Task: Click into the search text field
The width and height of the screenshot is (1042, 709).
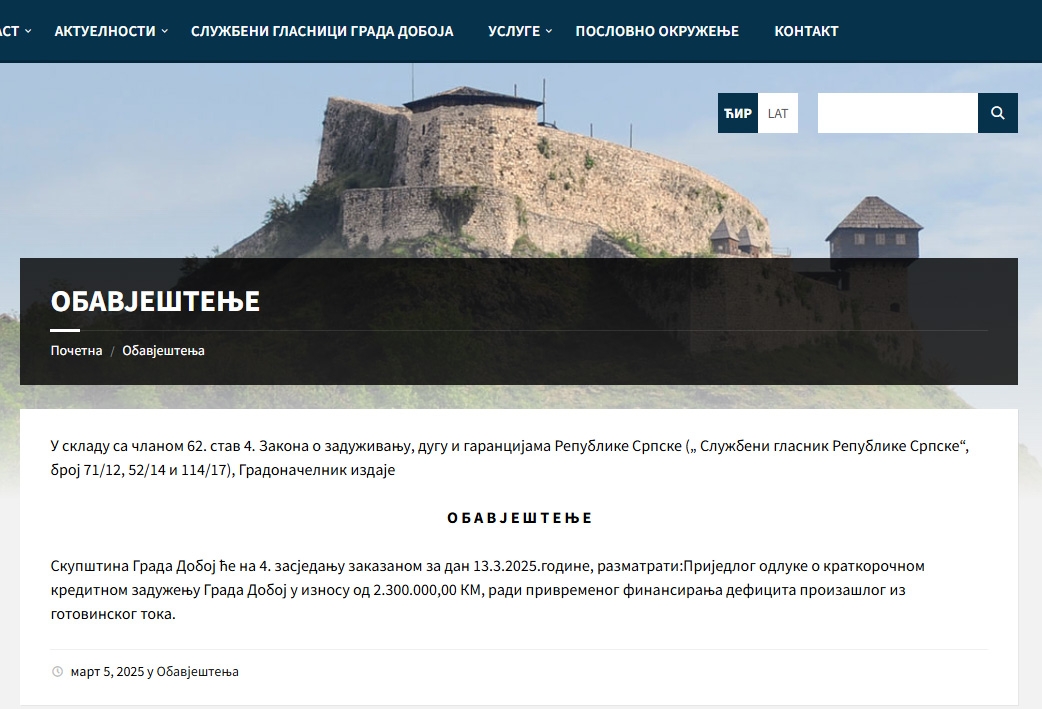Action: click(x=897, y=113)
